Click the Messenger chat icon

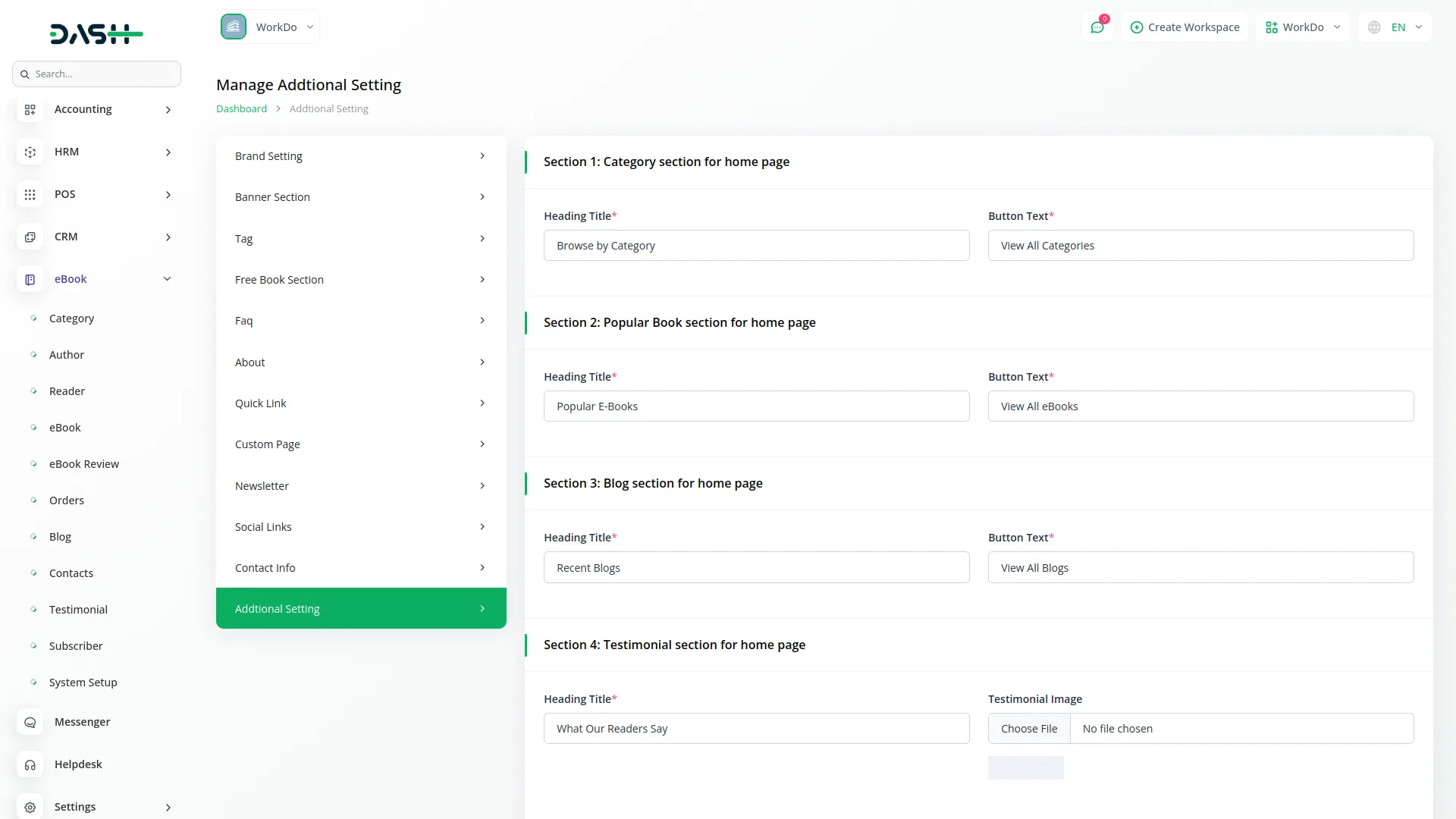(30, 723)
